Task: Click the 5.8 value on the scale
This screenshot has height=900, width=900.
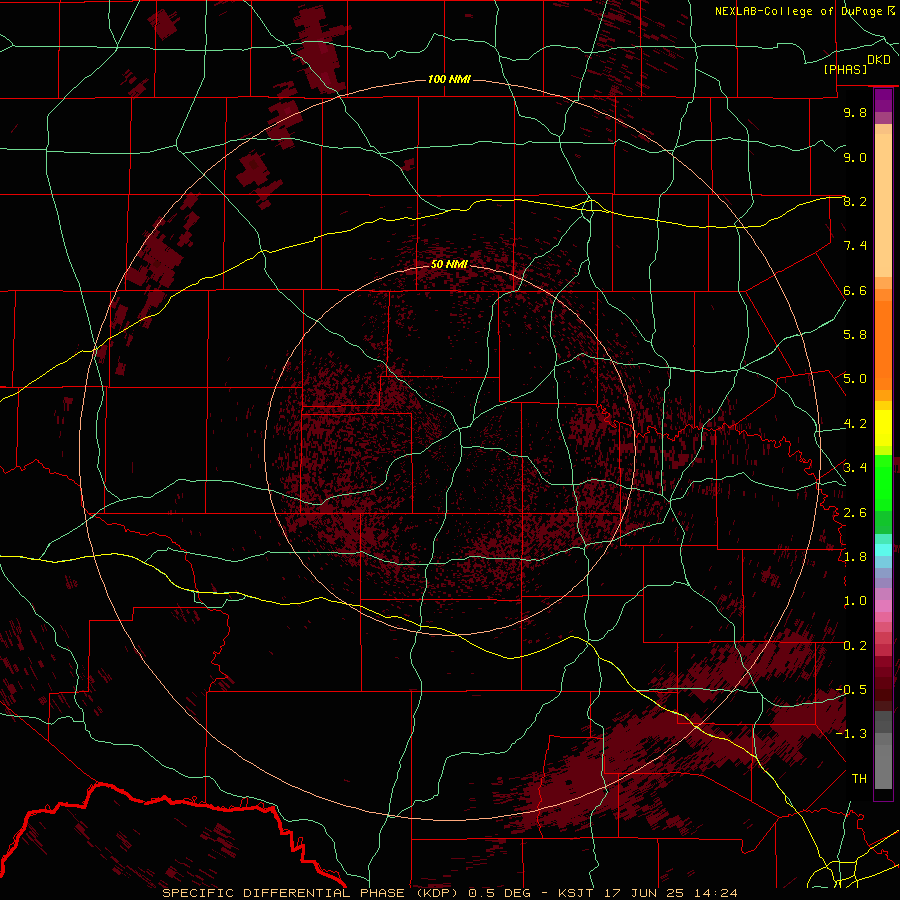Action: coord(855,335)
